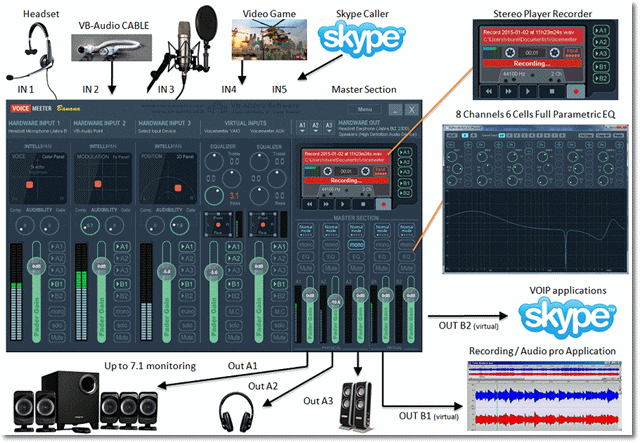The image size is (640, 443).
Task: Click fast-forward in the mixer's cassette recorder
Action: 326,204
